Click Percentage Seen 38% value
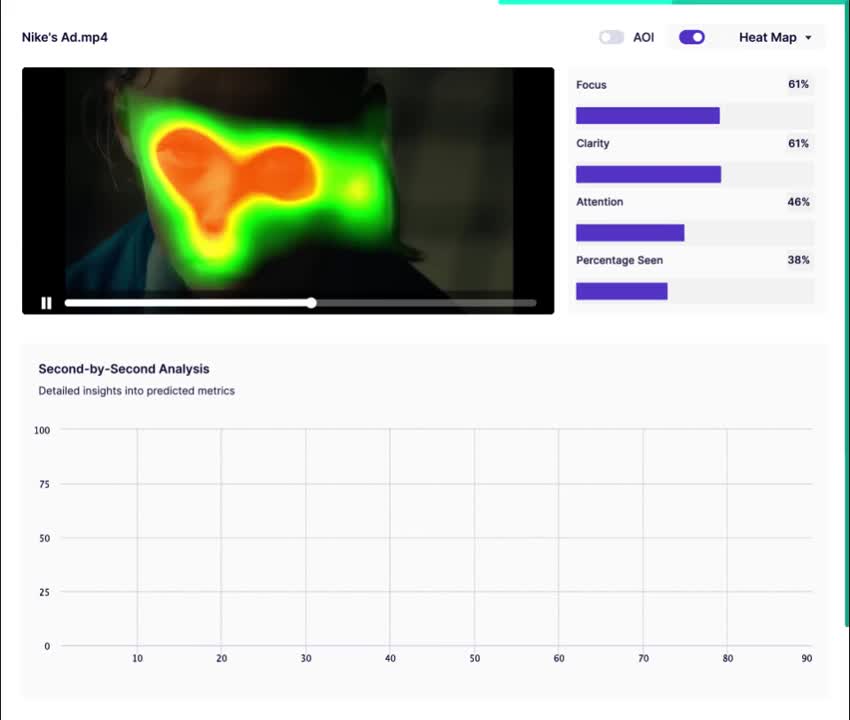The image size is (850, 720). click(x=798, y=260)
